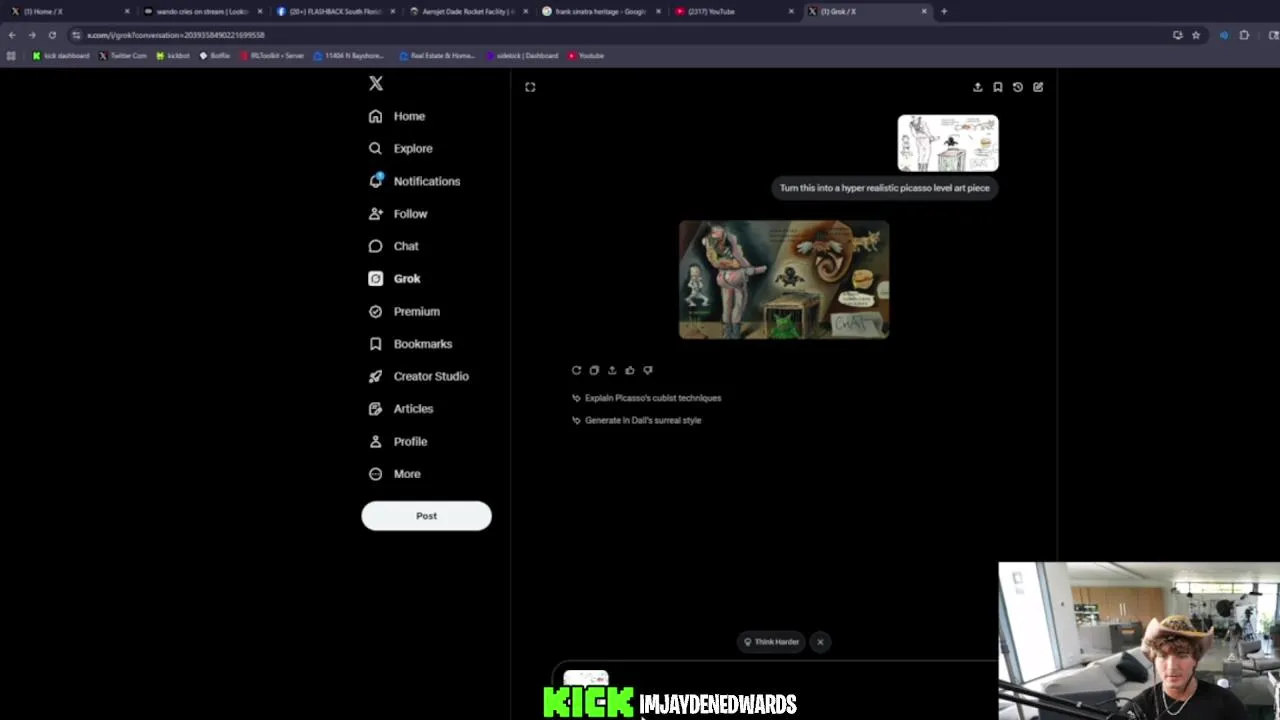Open the Premium page
Screen dimensions: 1280x720
click(404, 311)
